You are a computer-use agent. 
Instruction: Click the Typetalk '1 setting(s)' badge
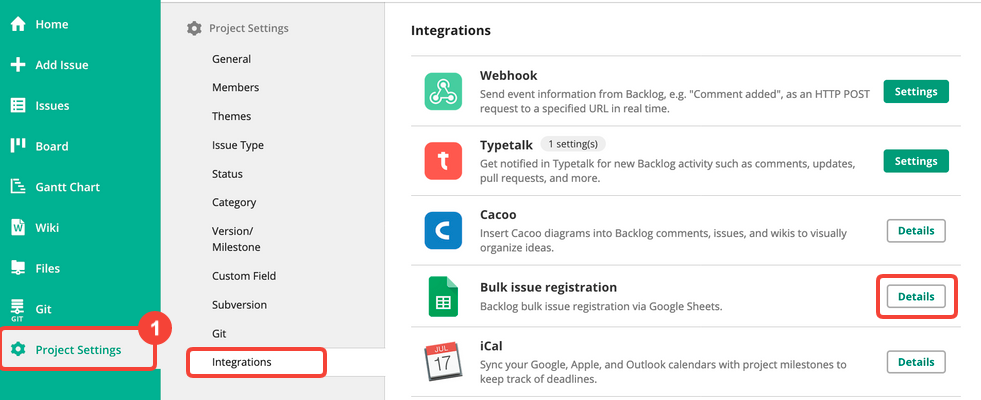point(573,145)
